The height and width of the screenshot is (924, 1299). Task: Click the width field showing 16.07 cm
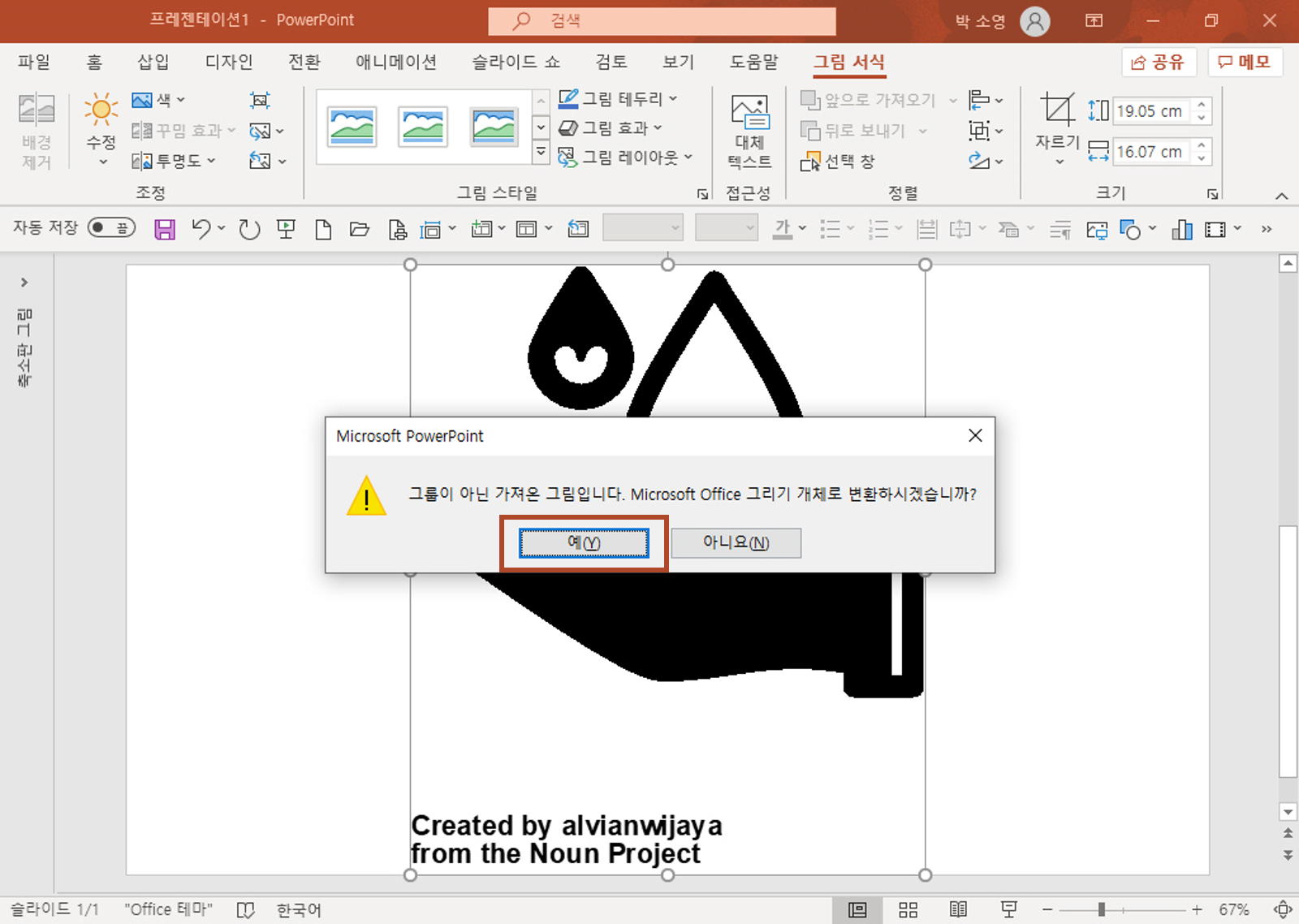point(1151,152)
